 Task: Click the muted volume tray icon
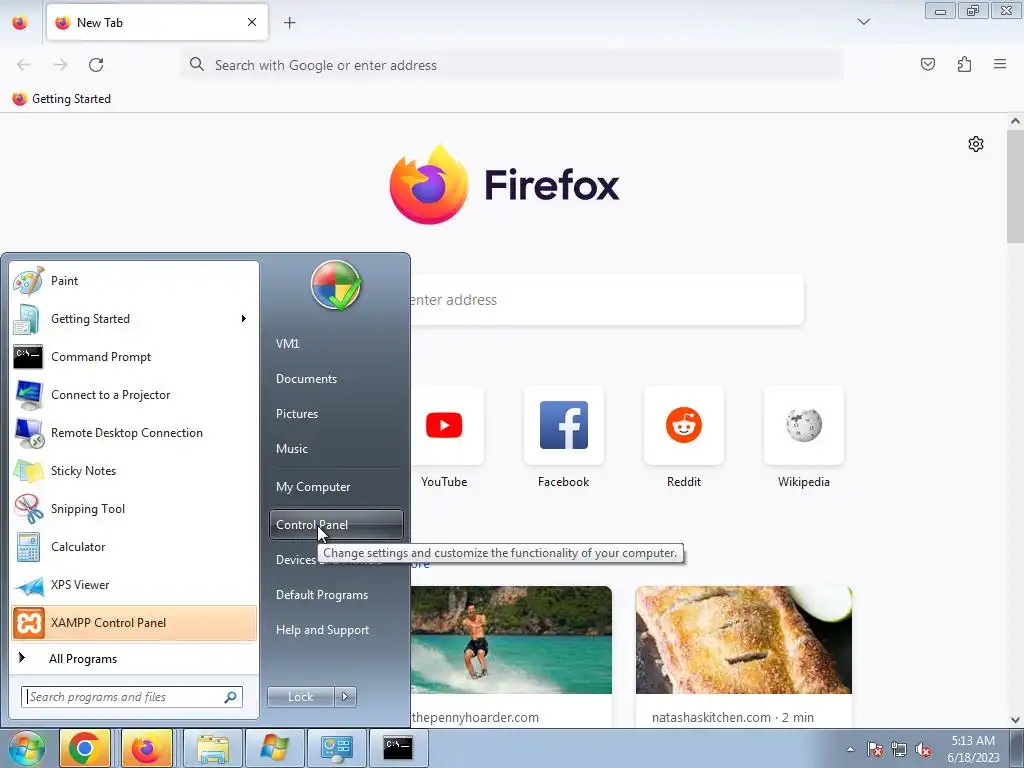point(923,749)
